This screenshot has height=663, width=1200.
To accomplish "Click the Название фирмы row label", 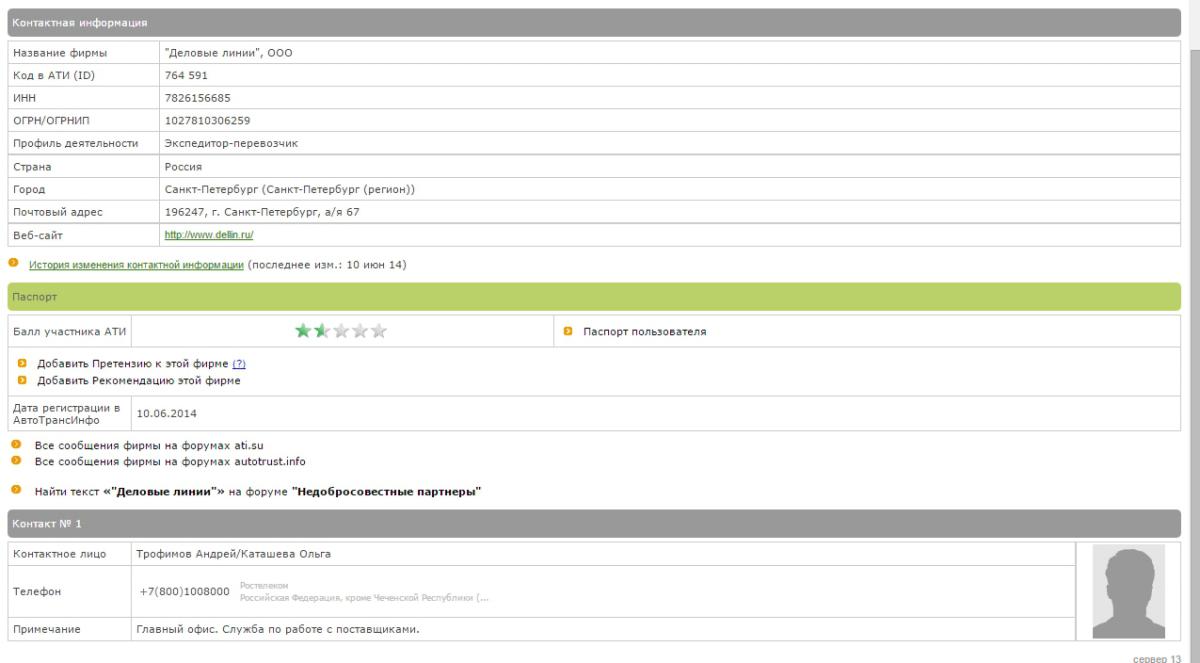I will click(x=60, y=53).
